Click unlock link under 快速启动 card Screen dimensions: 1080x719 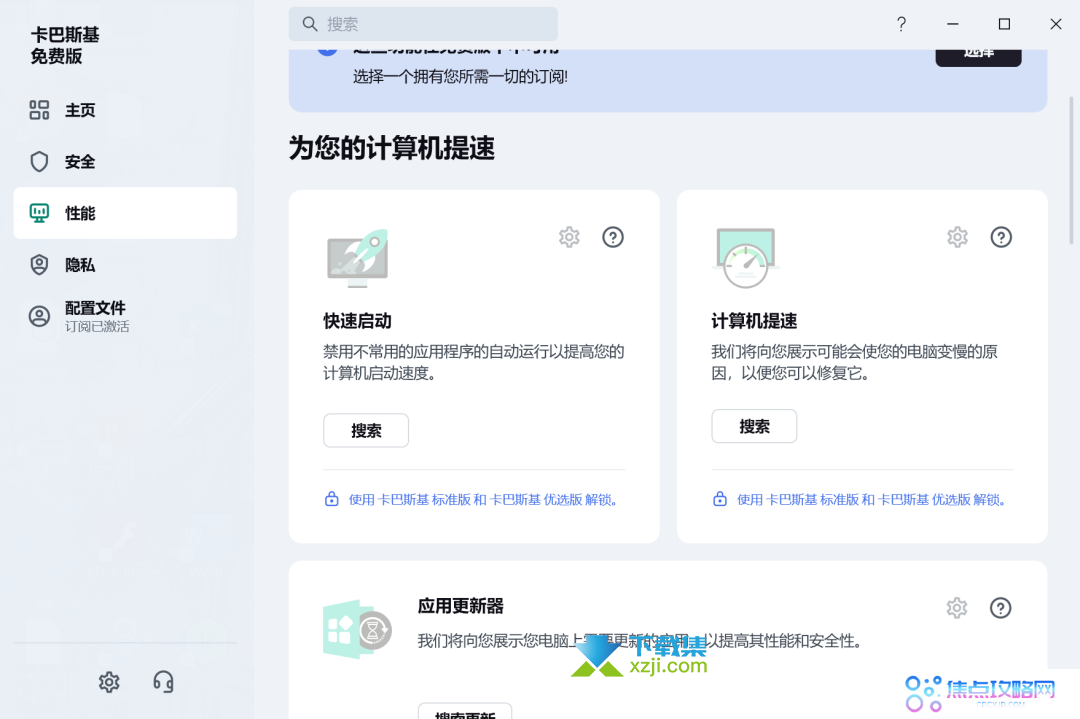click(483, 499)
